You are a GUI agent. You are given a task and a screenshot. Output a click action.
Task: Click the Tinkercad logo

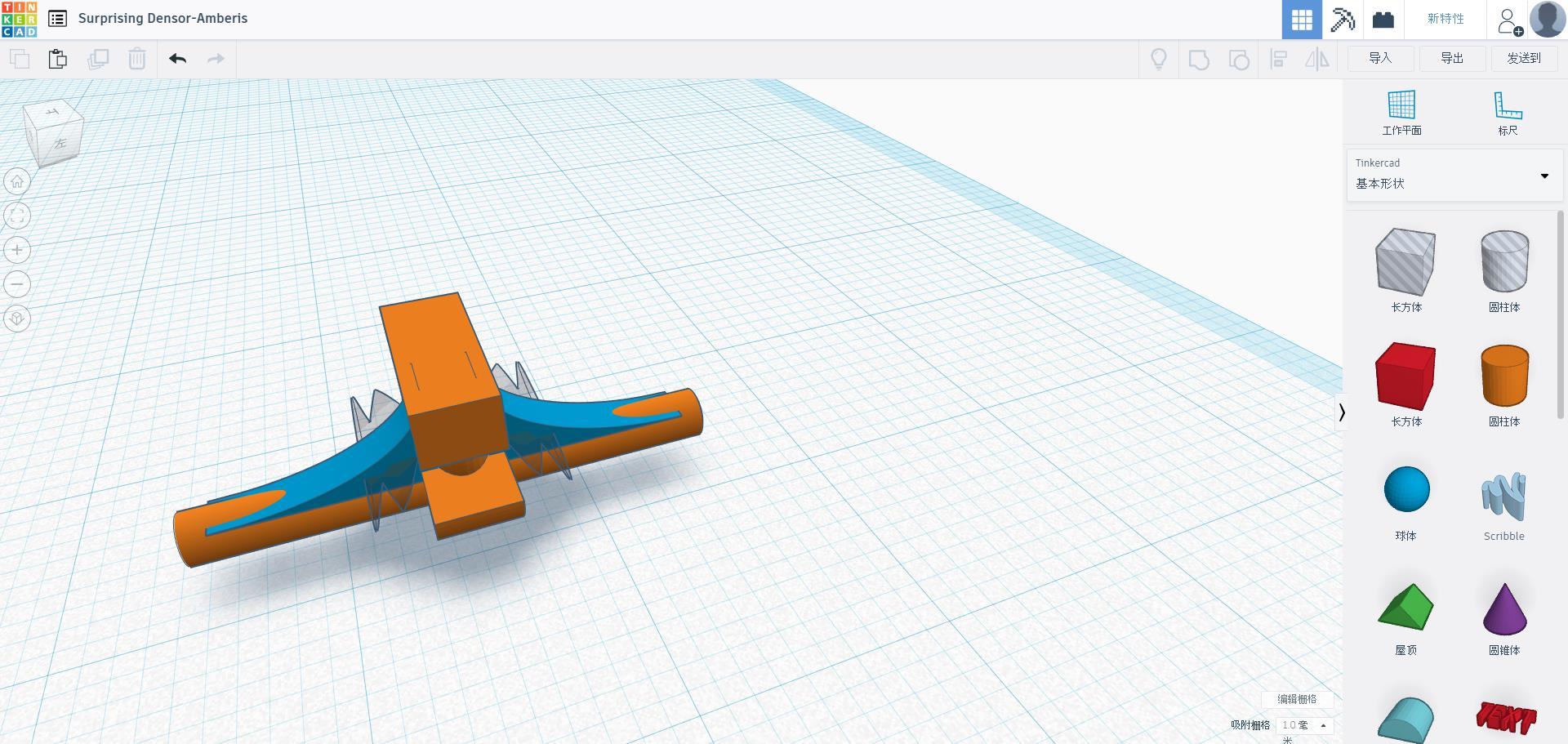pos(19,19)
